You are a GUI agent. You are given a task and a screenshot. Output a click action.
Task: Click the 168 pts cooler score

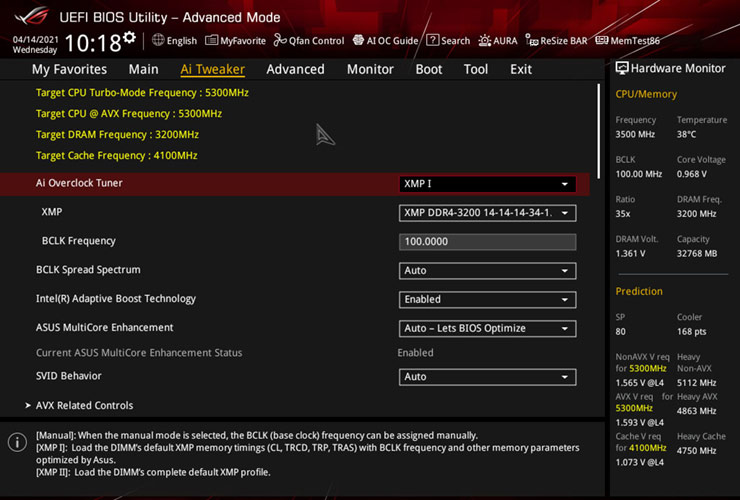point(691,331)
